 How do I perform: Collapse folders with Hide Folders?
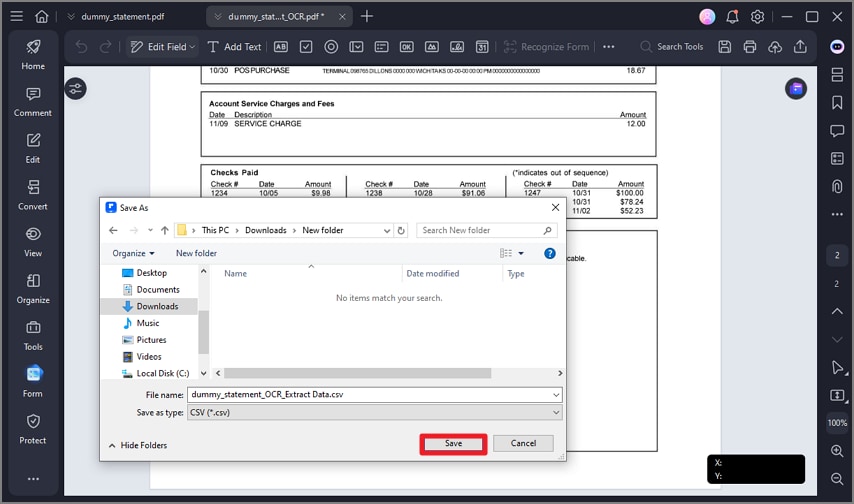pyautogui.click(x=138, y=445)
